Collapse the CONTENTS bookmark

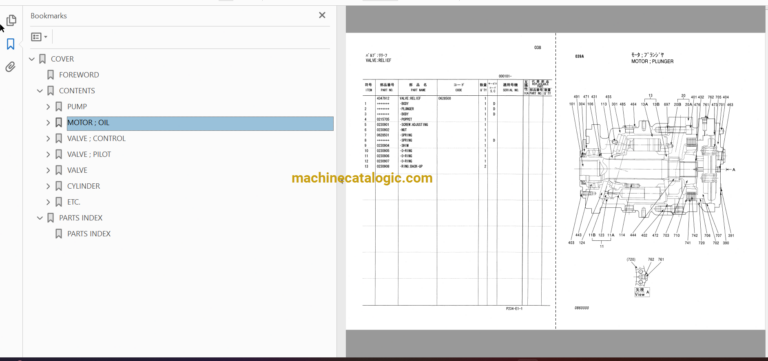(x=40, y=91)
